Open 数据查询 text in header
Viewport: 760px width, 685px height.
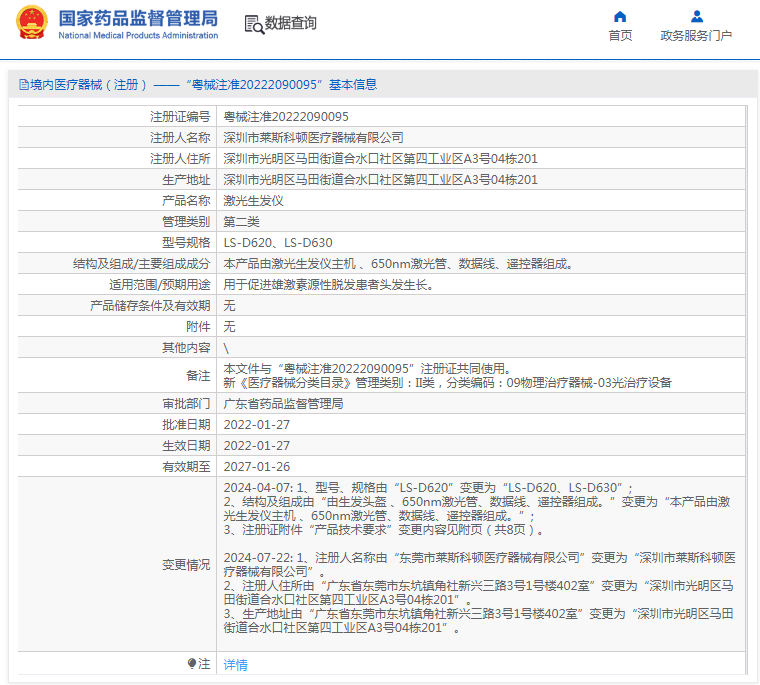291,23
